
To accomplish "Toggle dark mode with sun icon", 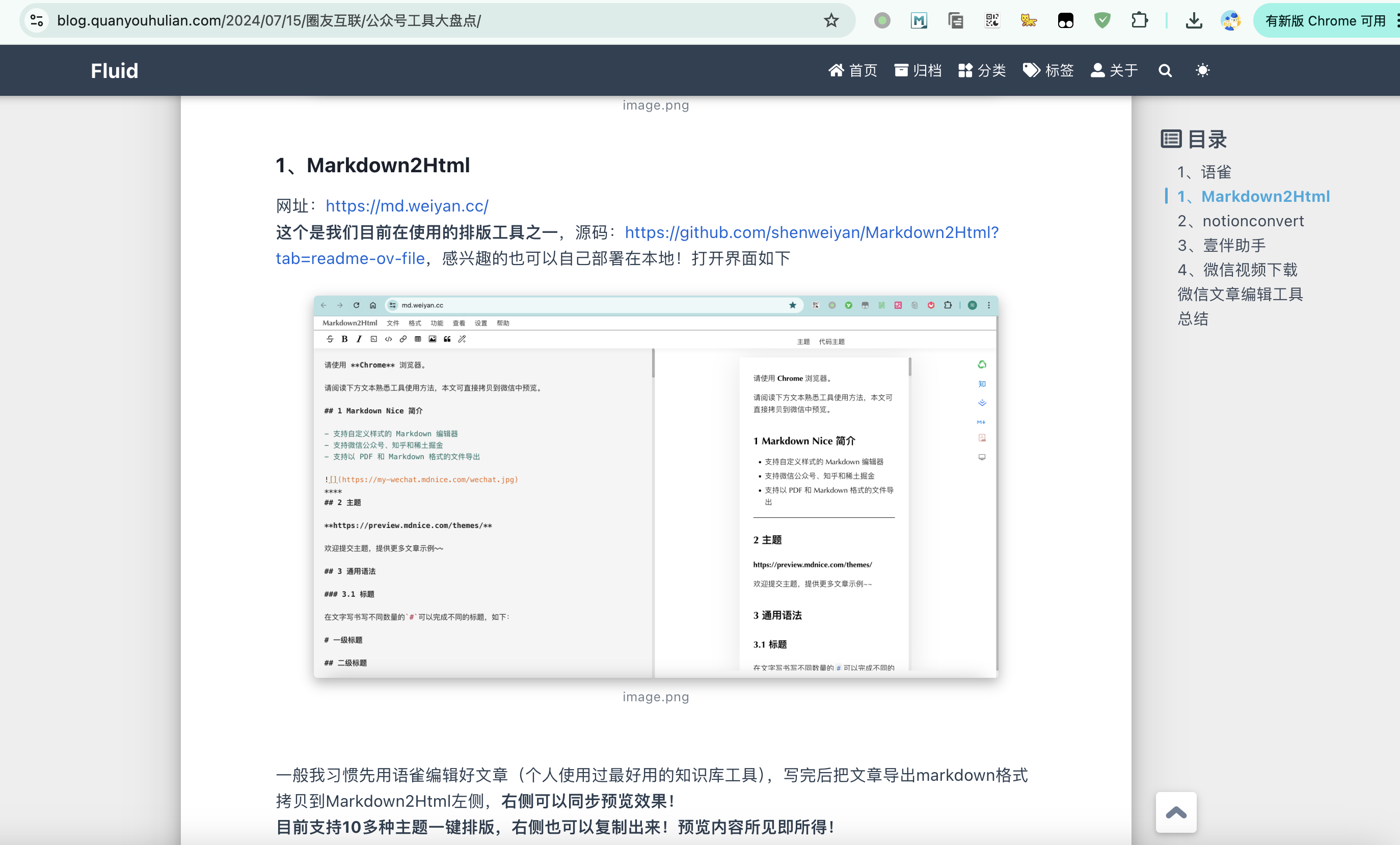I will click(x=1202, y=70).
